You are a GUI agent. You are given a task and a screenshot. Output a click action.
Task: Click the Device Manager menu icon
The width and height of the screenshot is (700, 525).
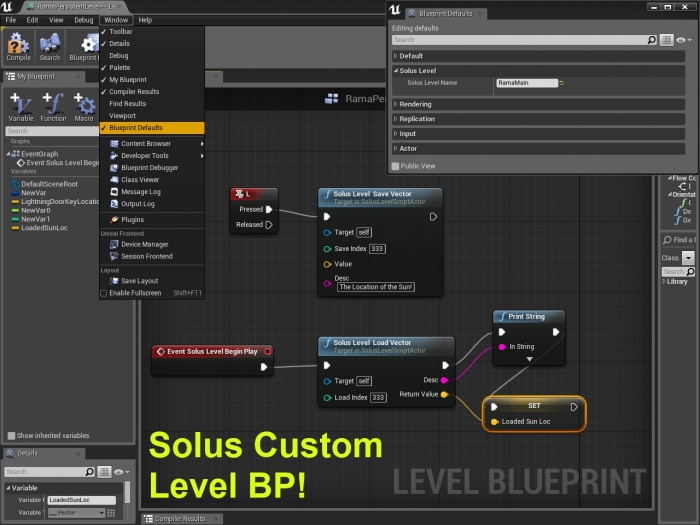coord(114,245)
